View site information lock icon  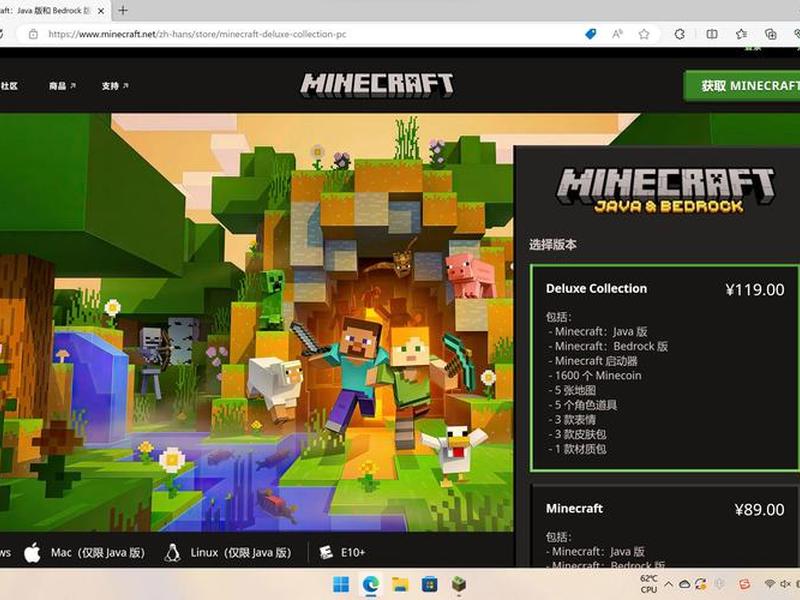tap(33, 34)
